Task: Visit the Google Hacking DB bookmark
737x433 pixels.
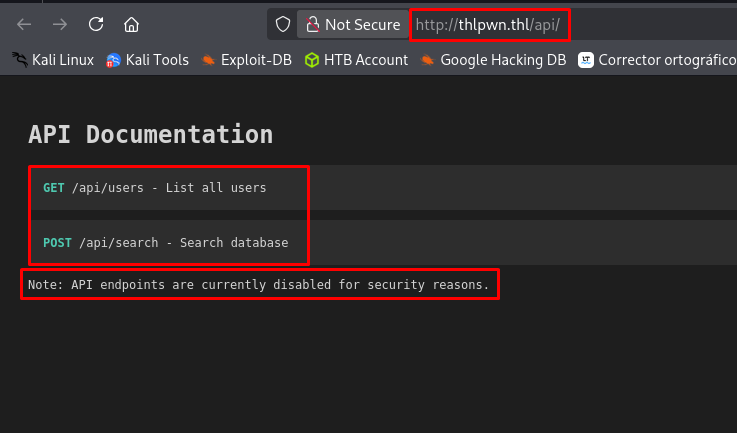Action: [494, 60]
